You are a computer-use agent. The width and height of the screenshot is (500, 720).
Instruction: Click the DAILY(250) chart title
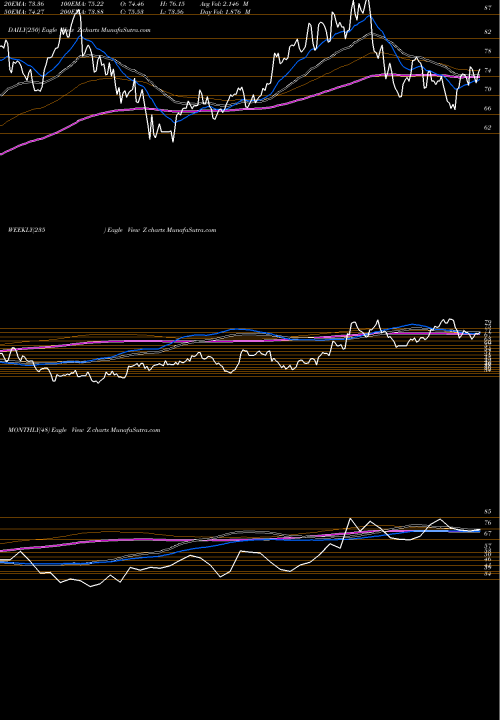79,30
